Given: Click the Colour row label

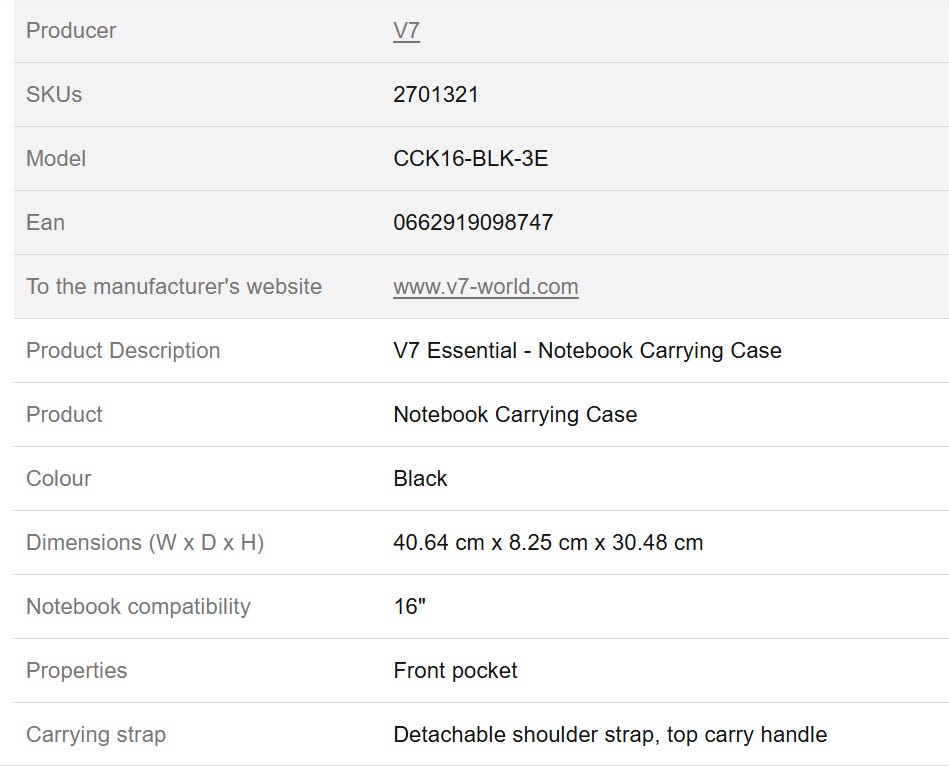Looking at the screenshot, I should click(x=58, y=479).
